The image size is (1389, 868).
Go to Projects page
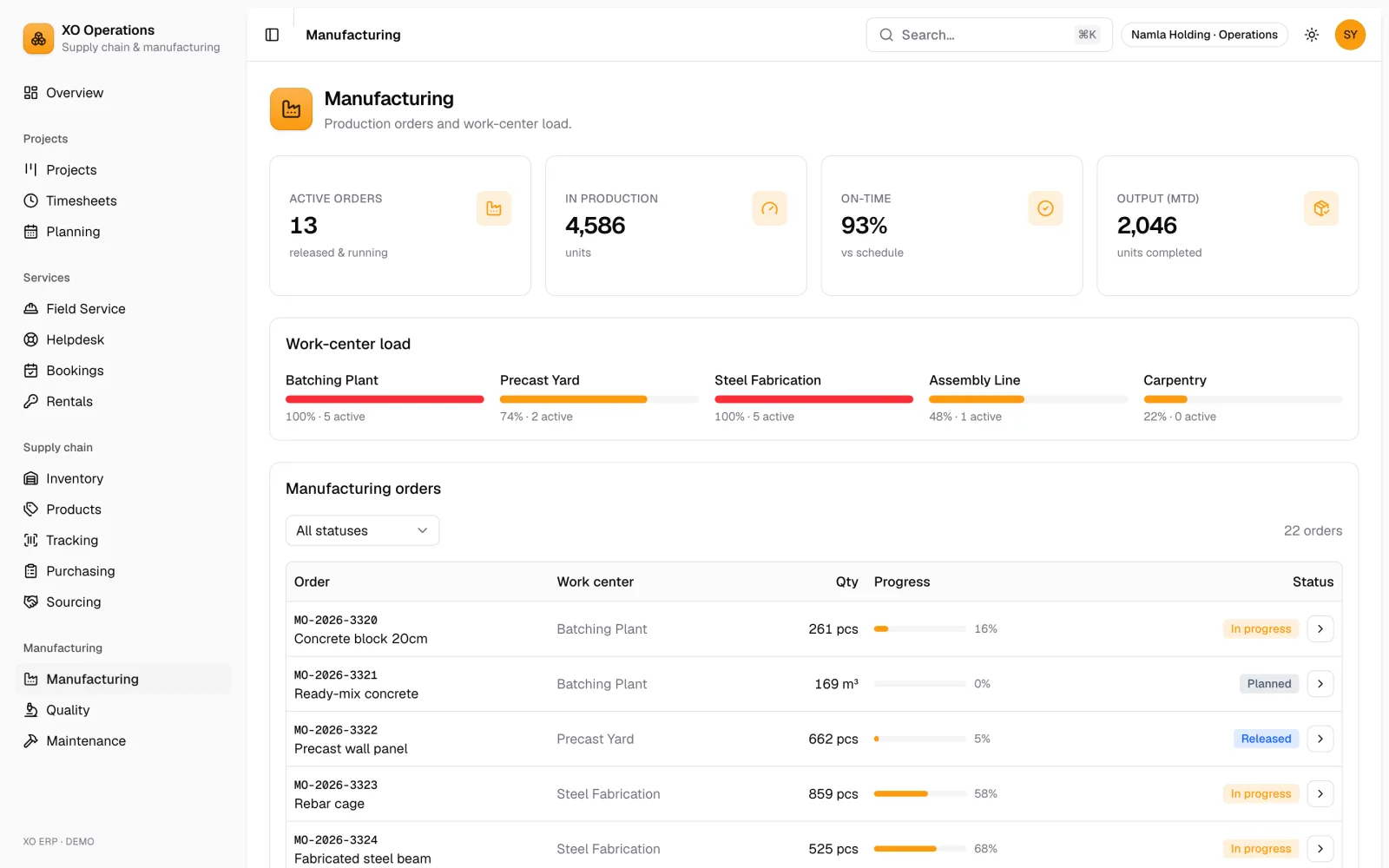click(123, 170)
